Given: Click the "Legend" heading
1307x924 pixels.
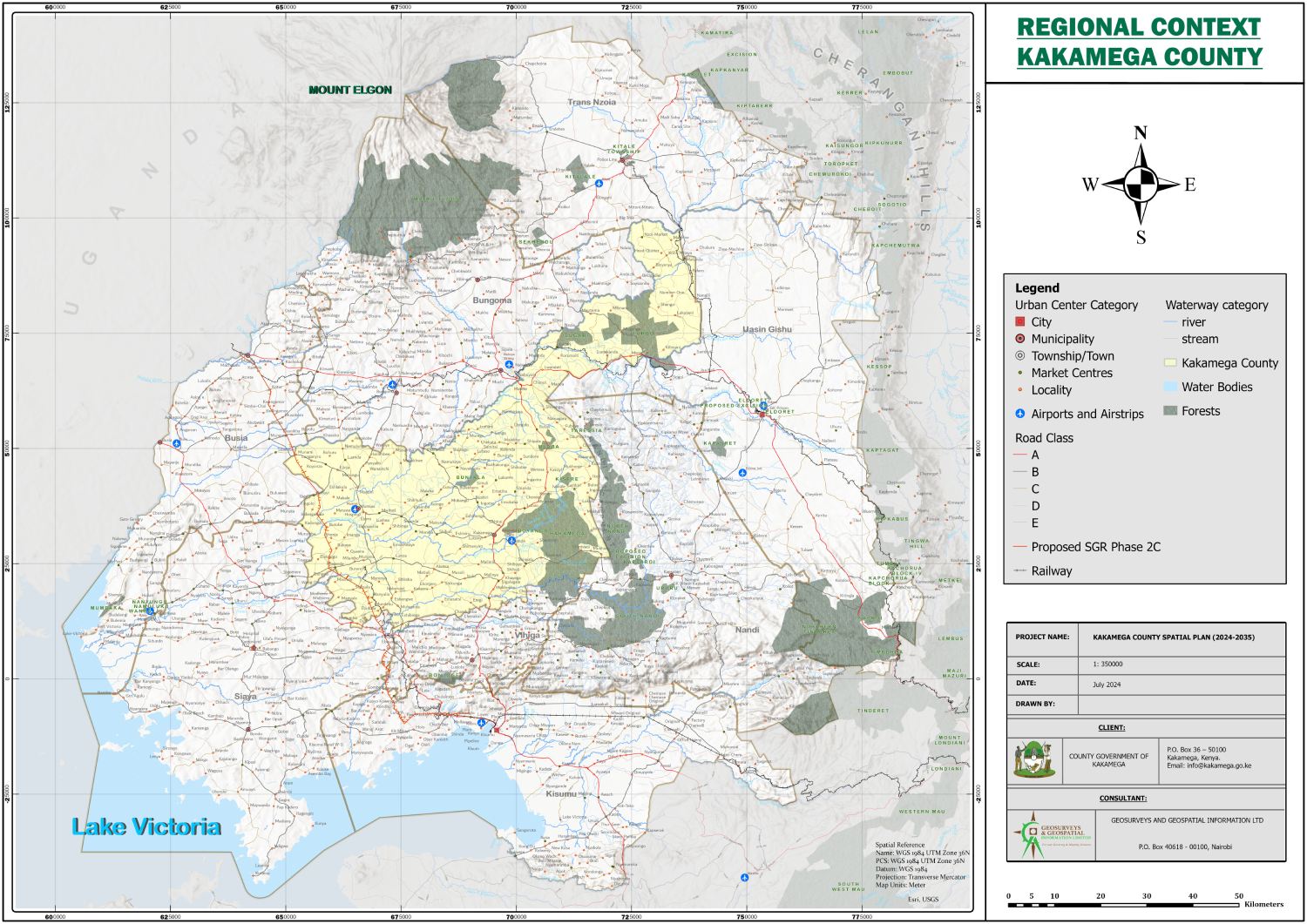Looking at the screenshot, I should point(1037,288).
